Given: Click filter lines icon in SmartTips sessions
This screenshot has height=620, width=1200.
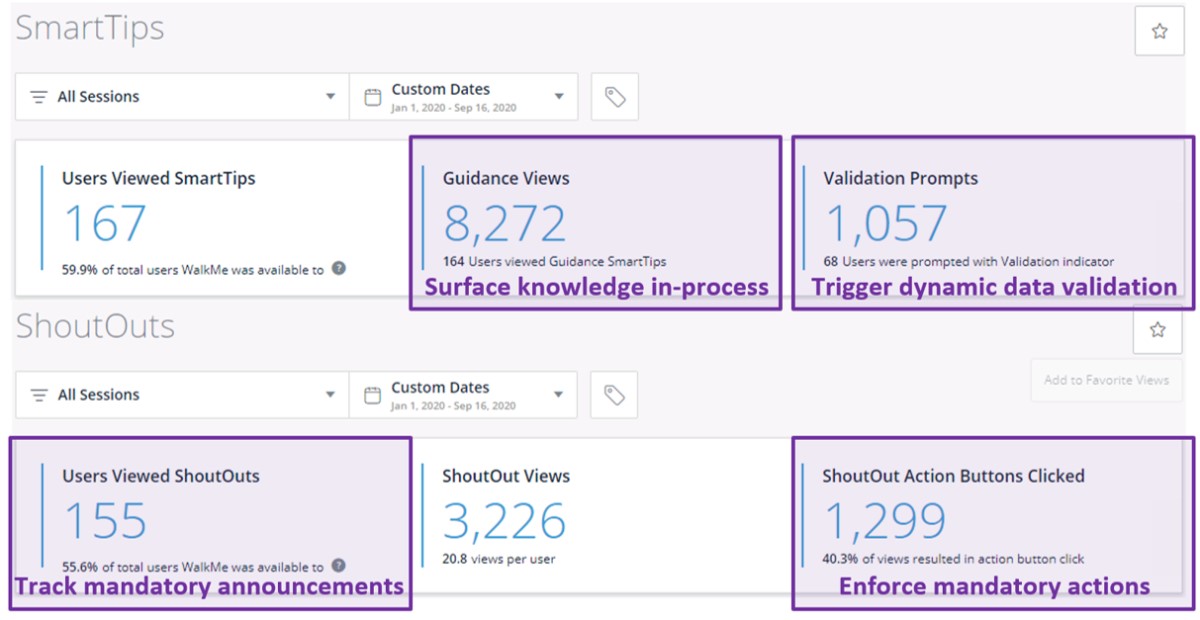Looking at the screenshot, I should pos(39,97).
